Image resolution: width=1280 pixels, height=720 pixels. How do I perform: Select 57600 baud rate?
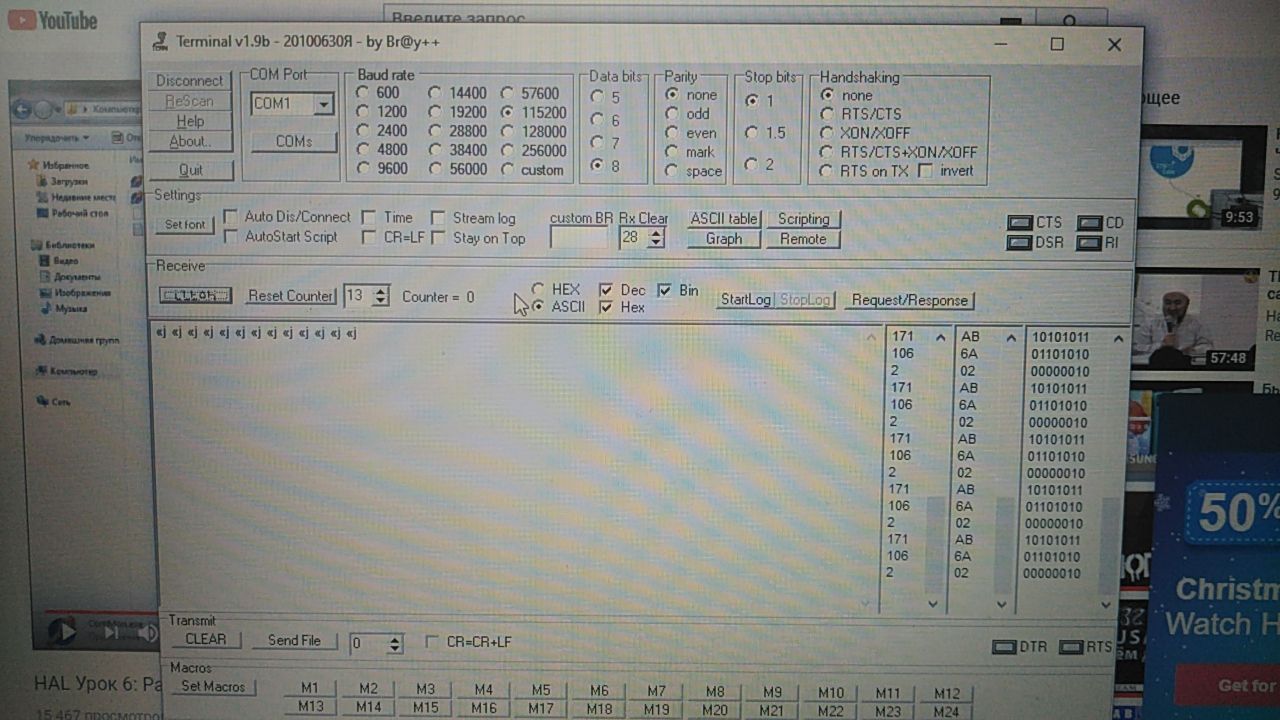508,93
